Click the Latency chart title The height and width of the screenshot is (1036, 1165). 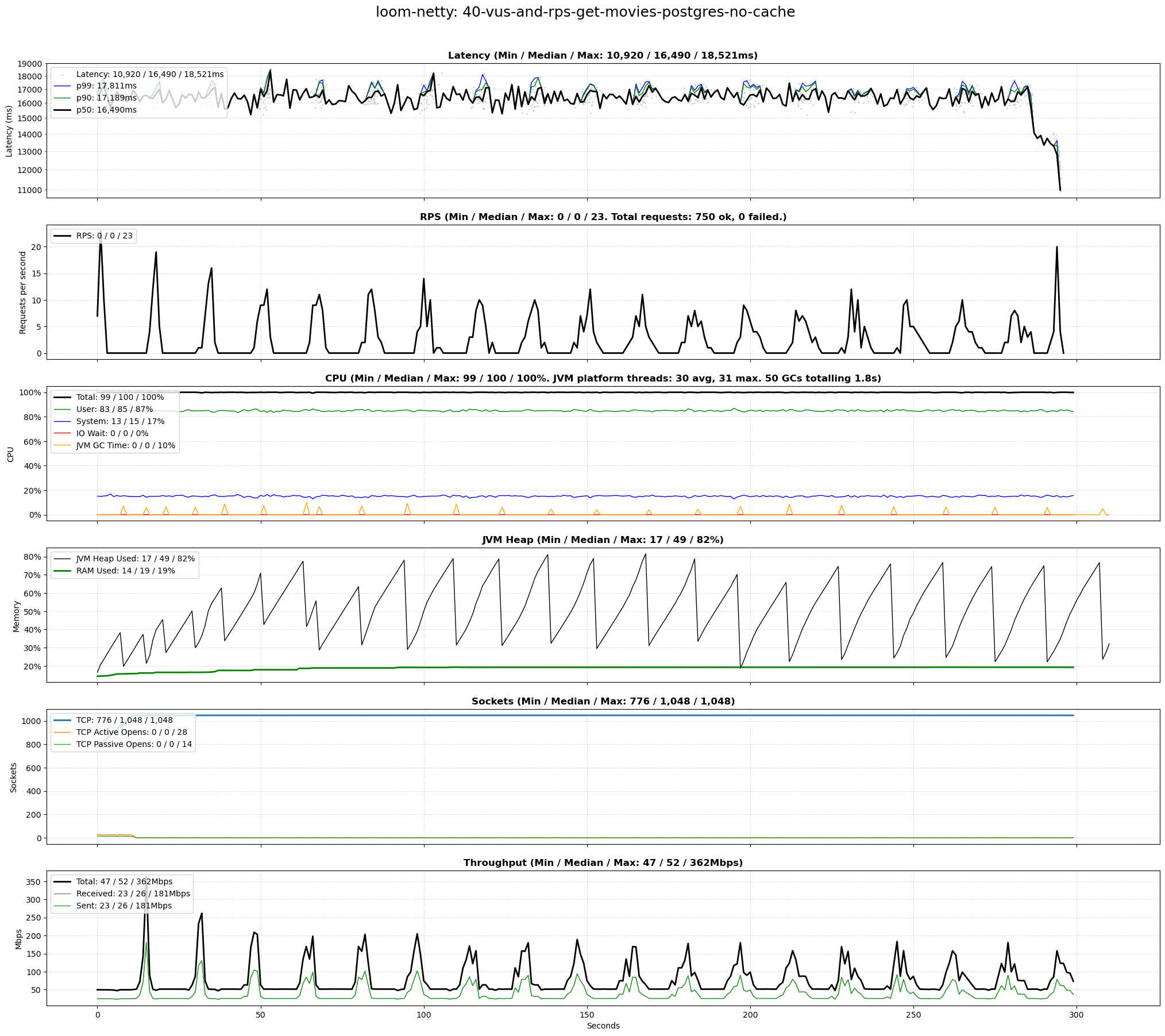click(x=603, y=56)
